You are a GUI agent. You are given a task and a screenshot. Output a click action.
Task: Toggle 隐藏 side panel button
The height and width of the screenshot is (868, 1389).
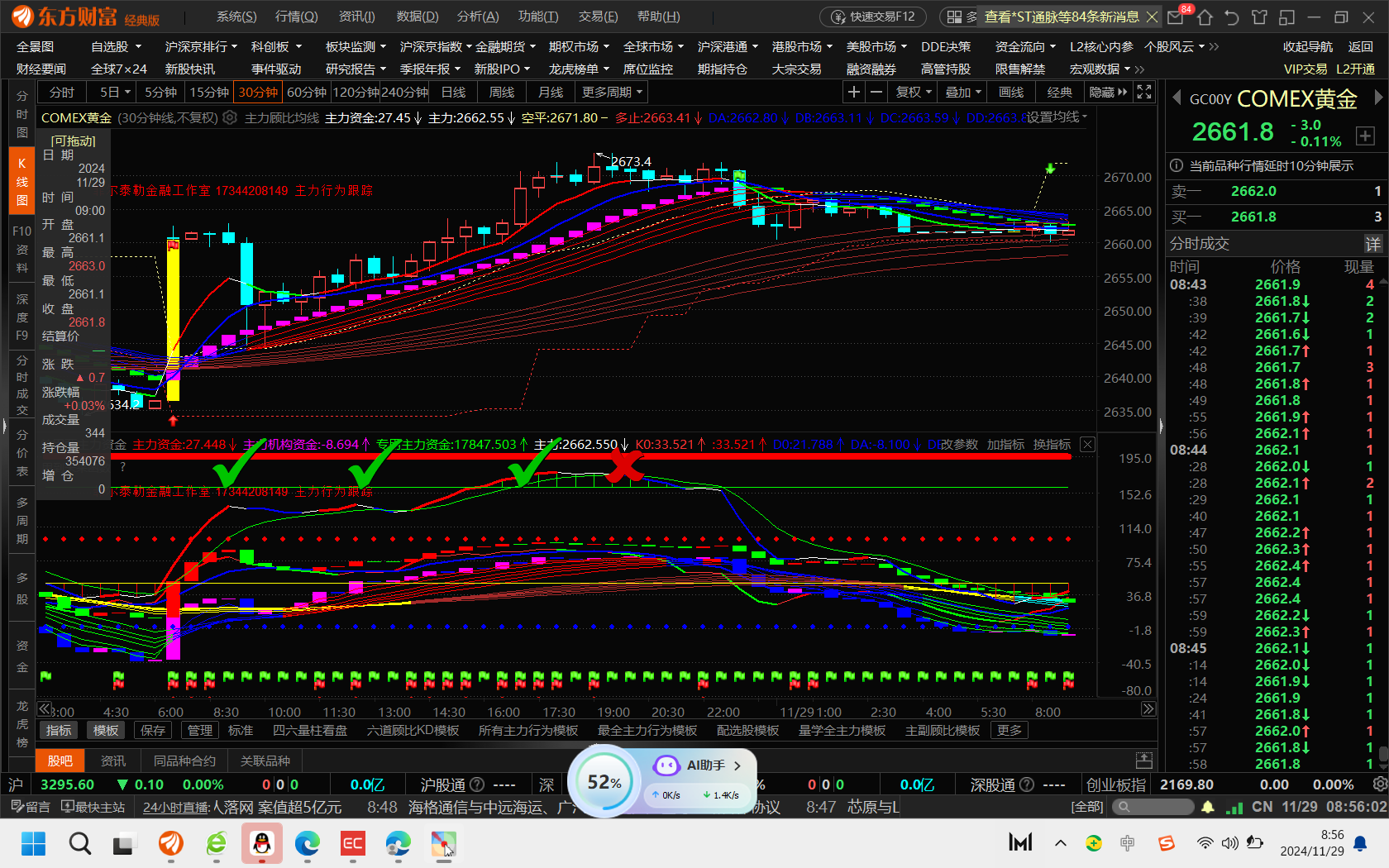pos(1108,93)
